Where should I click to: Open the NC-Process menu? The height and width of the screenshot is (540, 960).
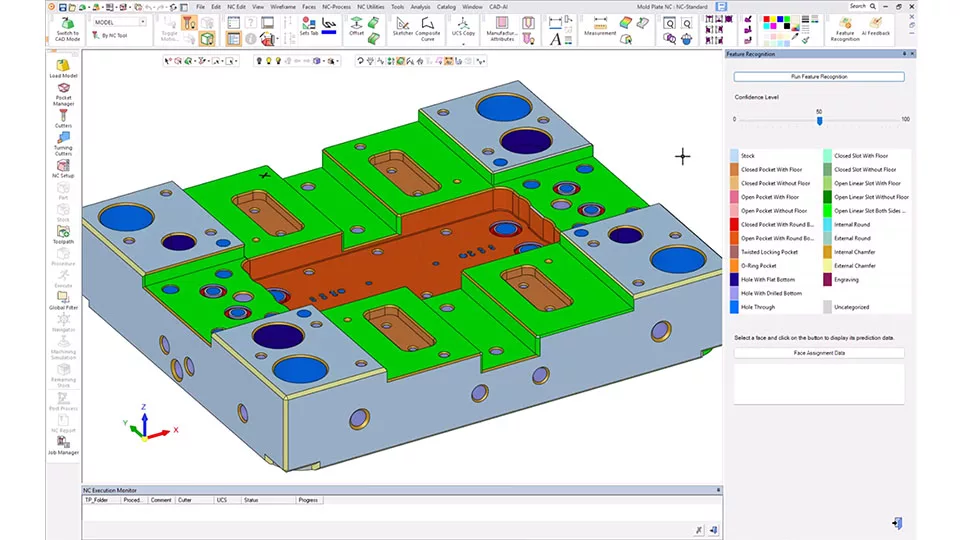click(334, 6)
